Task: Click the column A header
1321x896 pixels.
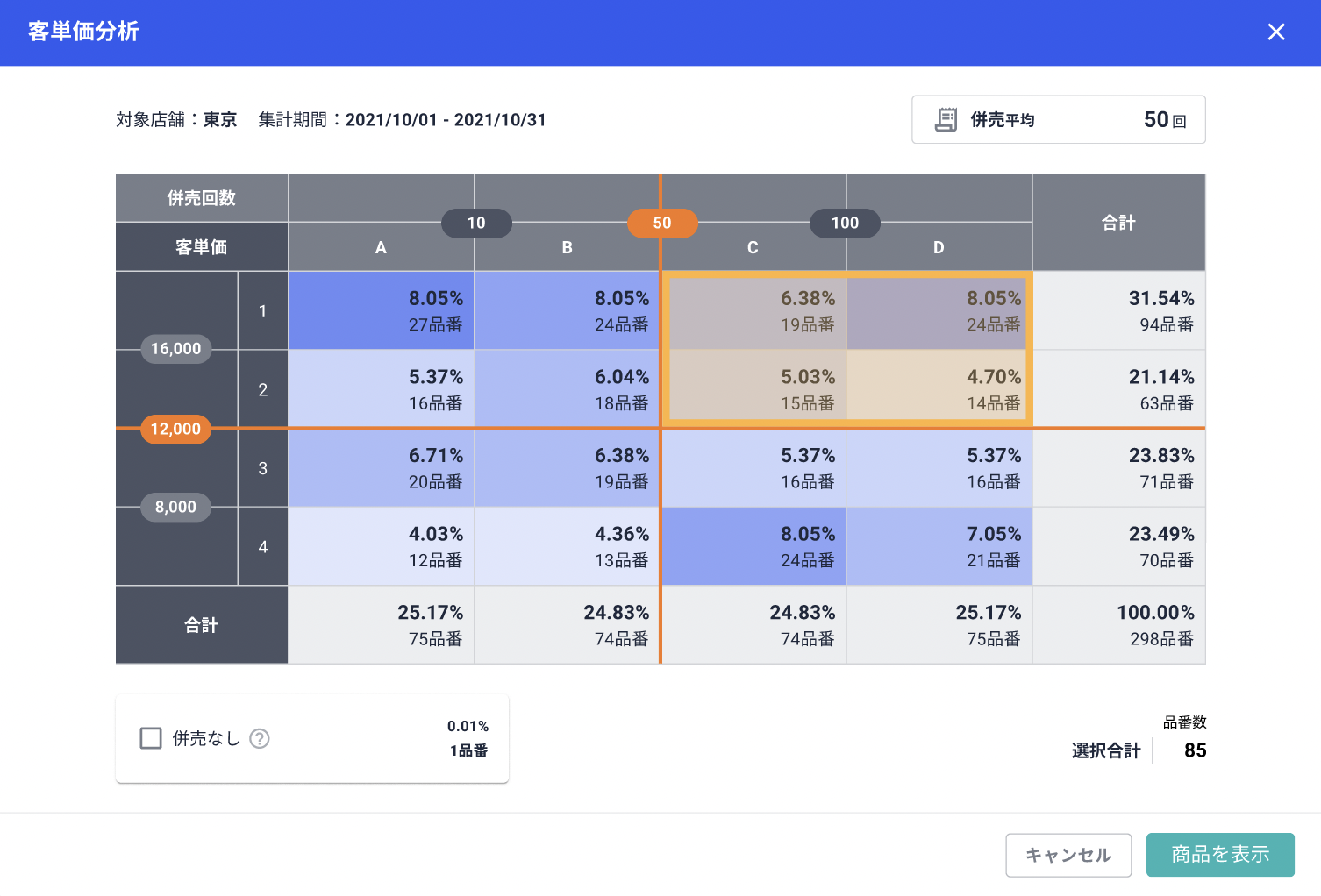Action: (x=381, y=248)
